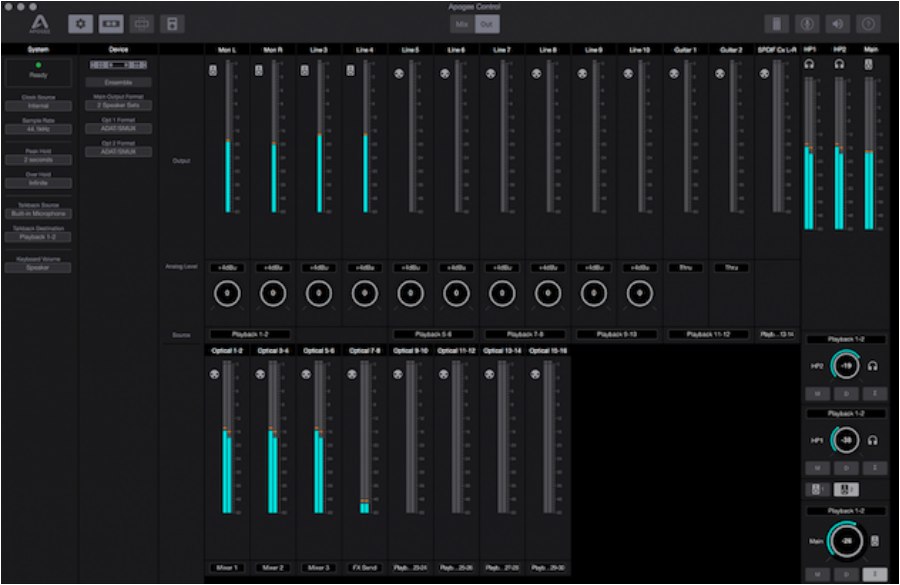The width and height of the screenshot is (900, 585).
Task: Toggle dim on HP1 output
Action: (846, 468)
